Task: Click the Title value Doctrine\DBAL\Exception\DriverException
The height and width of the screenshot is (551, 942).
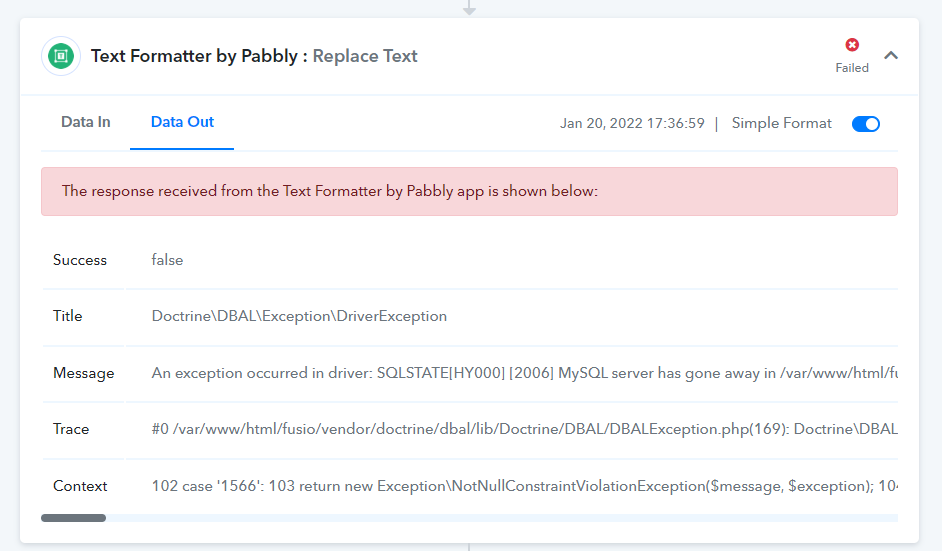Action: coord(299,316)
